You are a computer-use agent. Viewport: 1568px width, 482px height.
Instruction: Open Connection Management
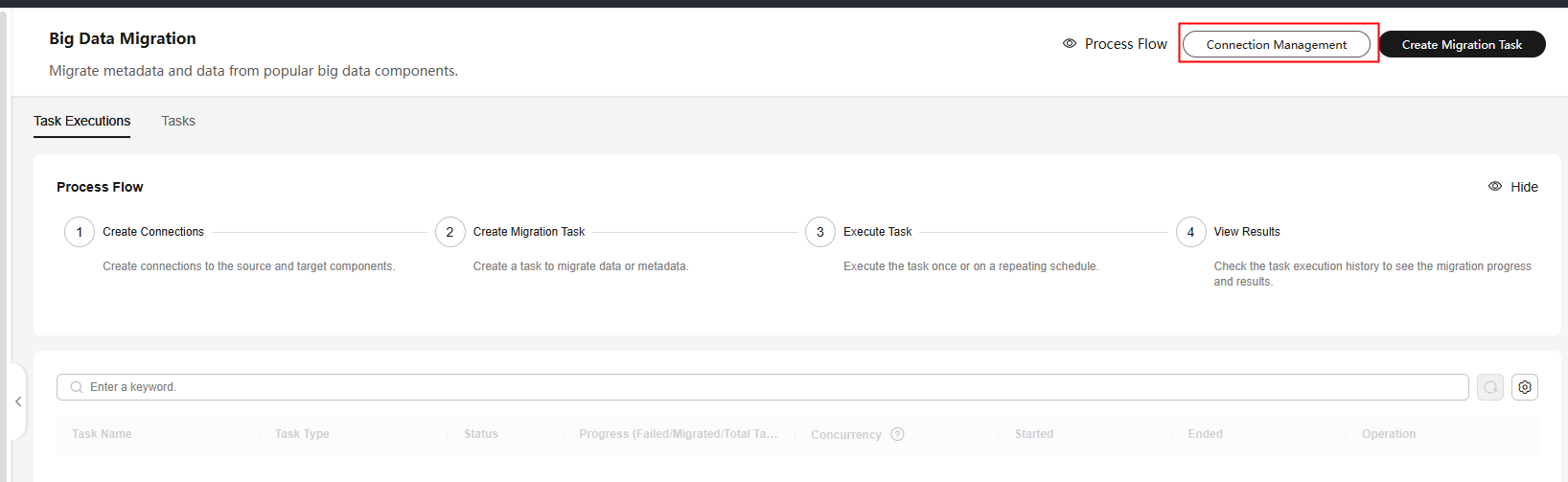1276,44
